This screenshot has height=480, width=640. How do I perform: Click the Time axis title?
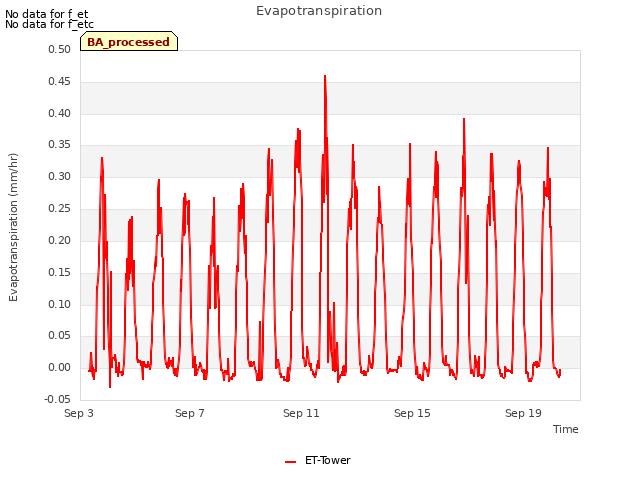click(566, 429)
